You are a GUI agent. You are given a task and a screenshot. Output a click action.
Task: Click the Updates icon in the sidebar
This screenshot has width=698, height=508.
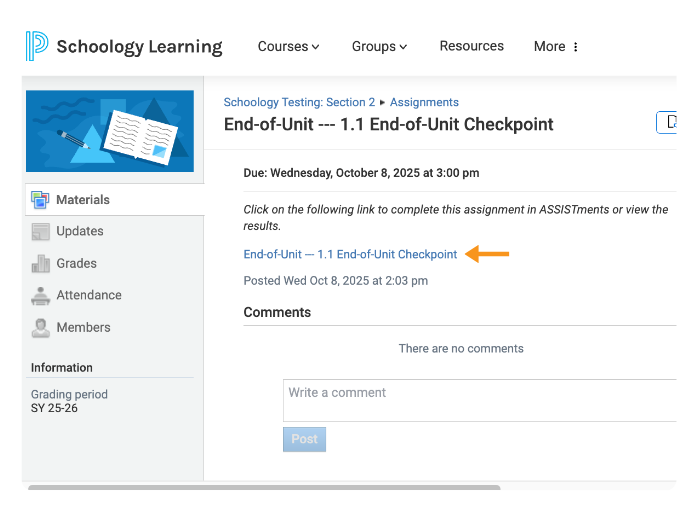click(41, 232)
